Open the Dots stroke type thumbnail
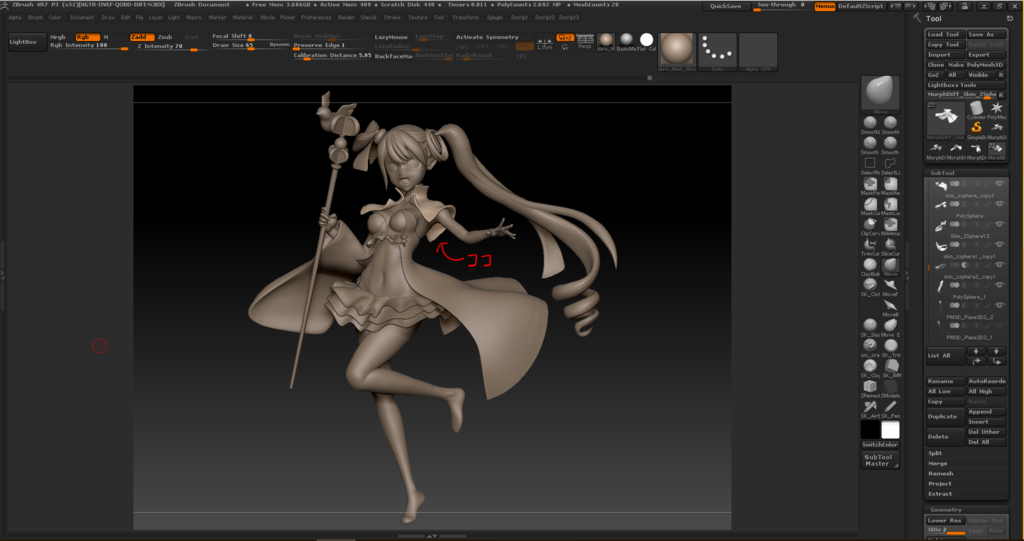 pyautogui.click(x=717, y=50)
